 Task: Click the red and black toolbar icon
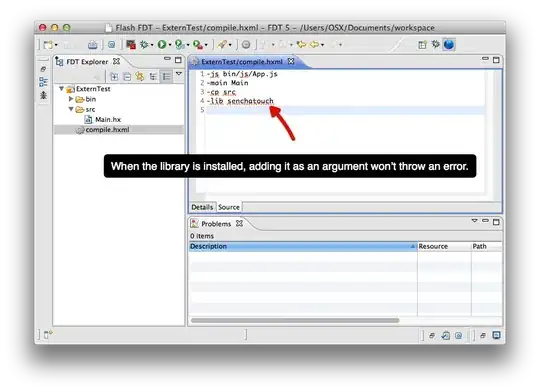(131, 44)
